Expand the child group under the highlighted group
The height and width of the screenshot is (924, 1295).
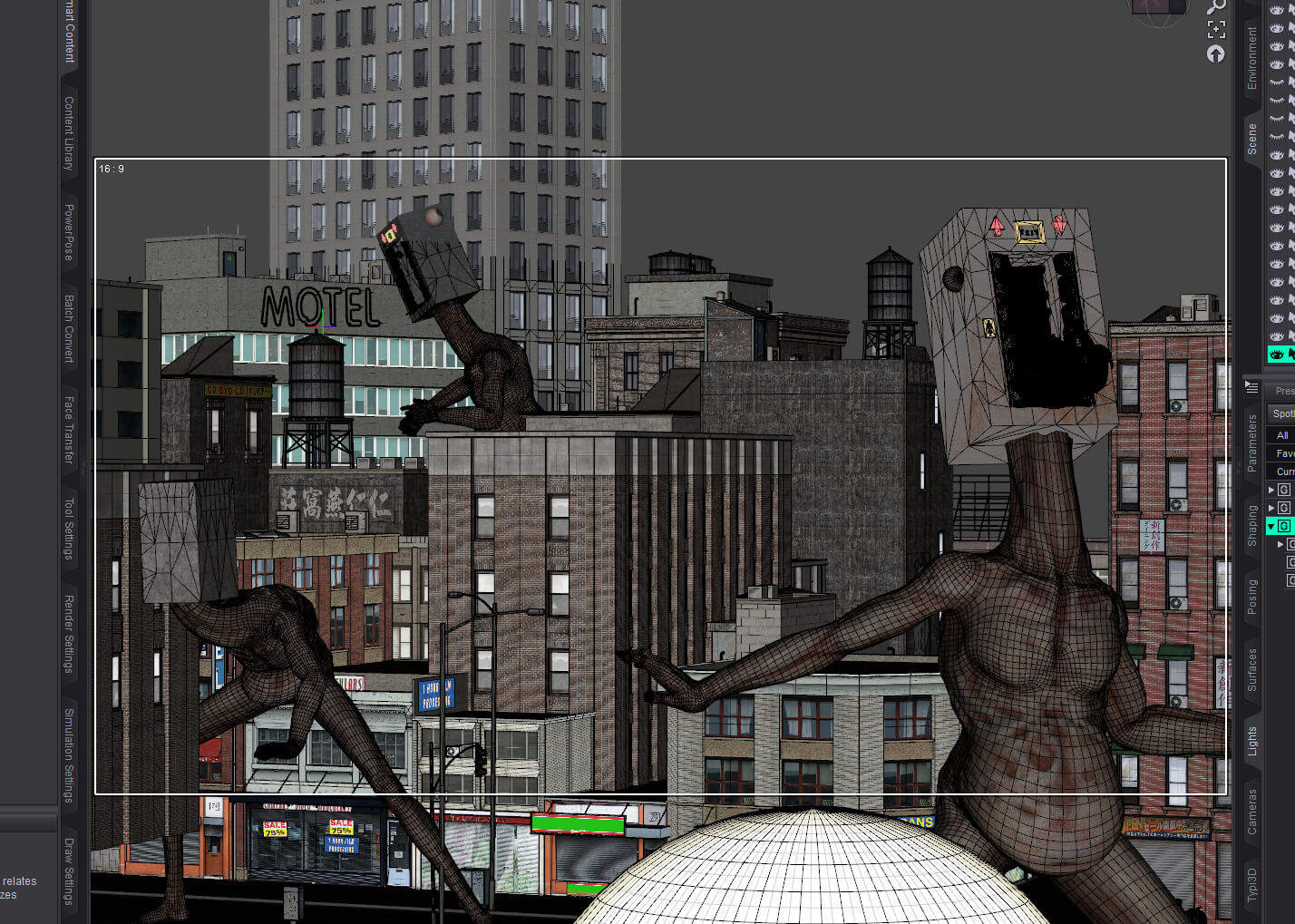point(1280,544)
